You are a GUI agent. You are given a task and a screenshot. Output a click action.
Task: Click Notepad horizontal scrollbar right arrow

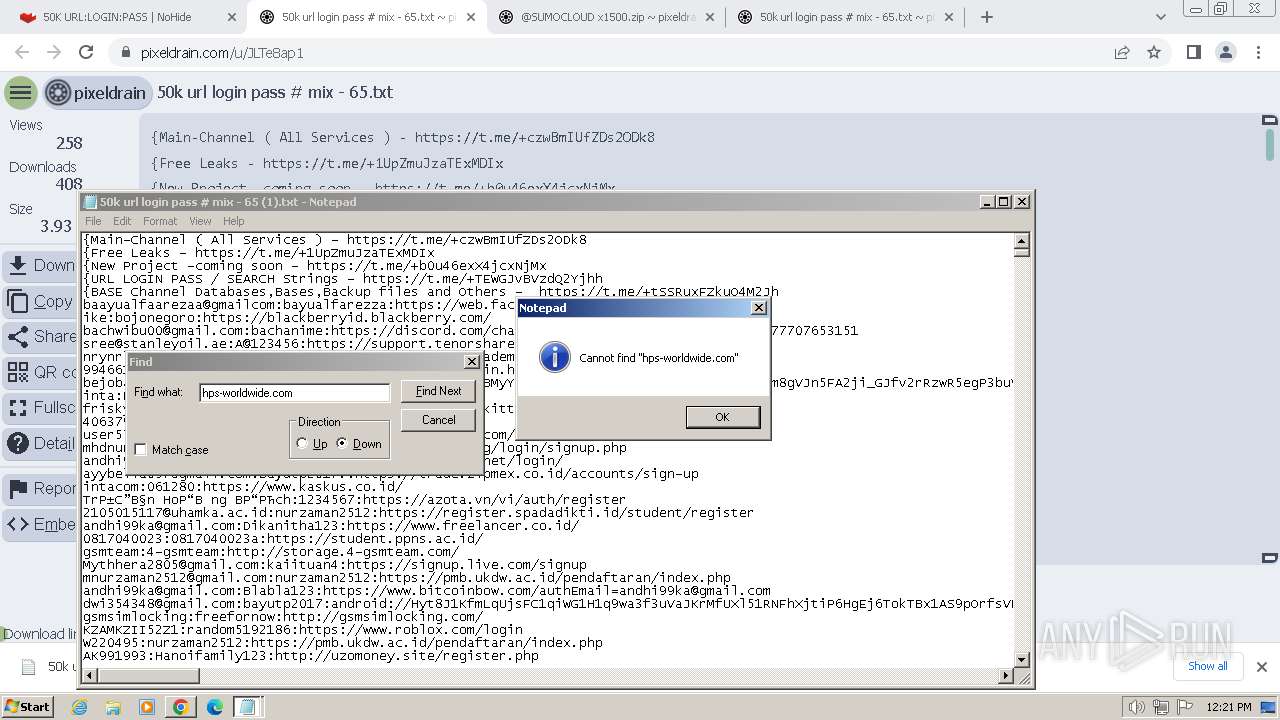[x=1007, y=676]
